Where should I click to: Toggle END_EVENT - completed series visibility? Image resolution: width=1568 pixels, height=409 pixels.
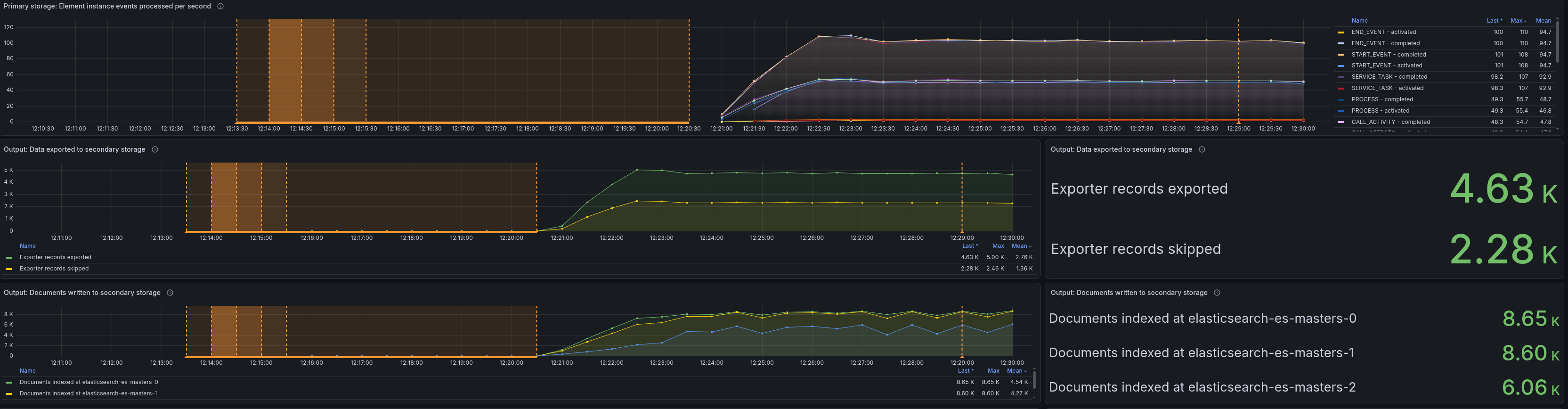tap(1385, 43)
